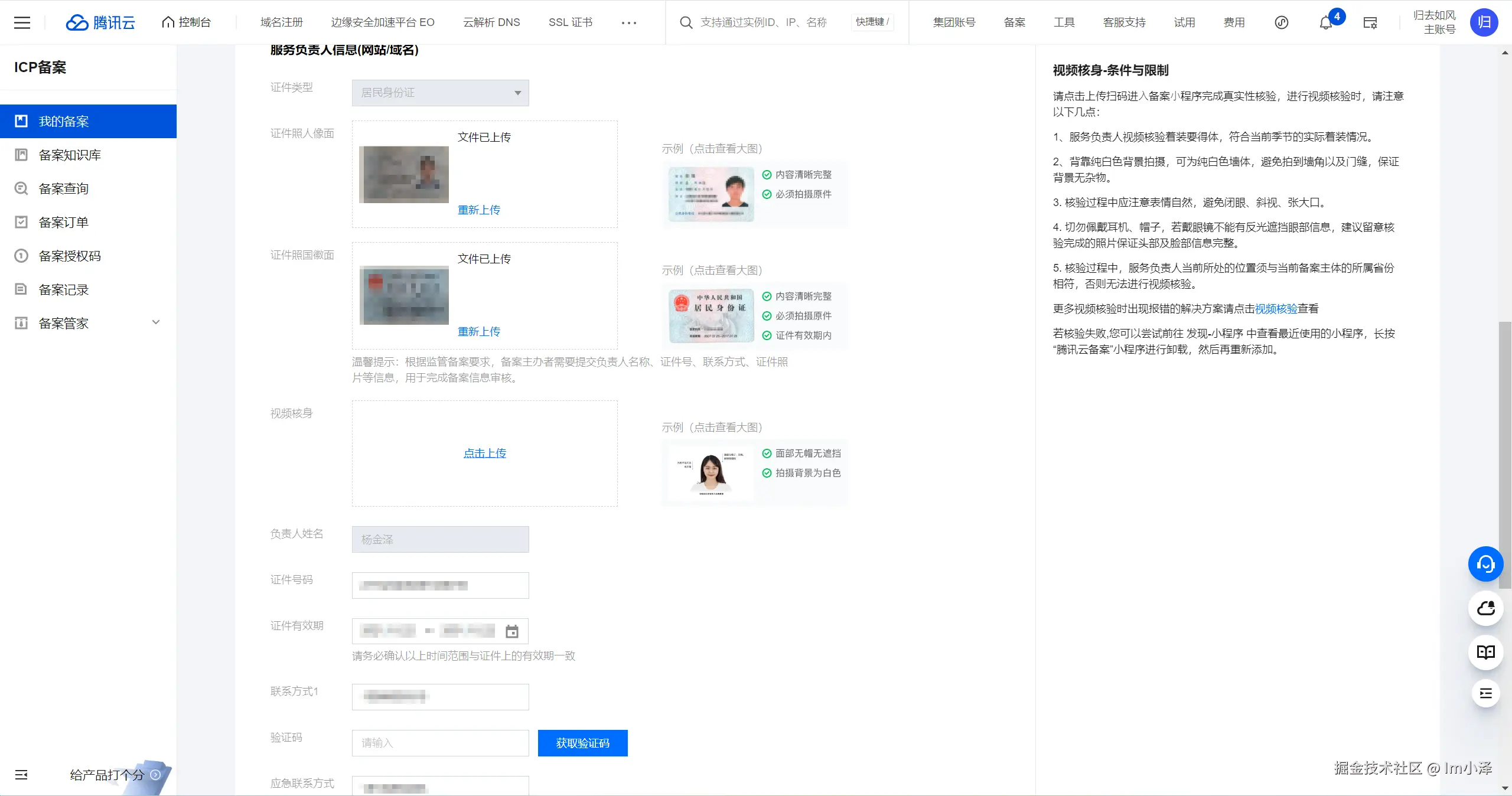
Task: Click the 腾讯云 logo
Action: point(100,22)
